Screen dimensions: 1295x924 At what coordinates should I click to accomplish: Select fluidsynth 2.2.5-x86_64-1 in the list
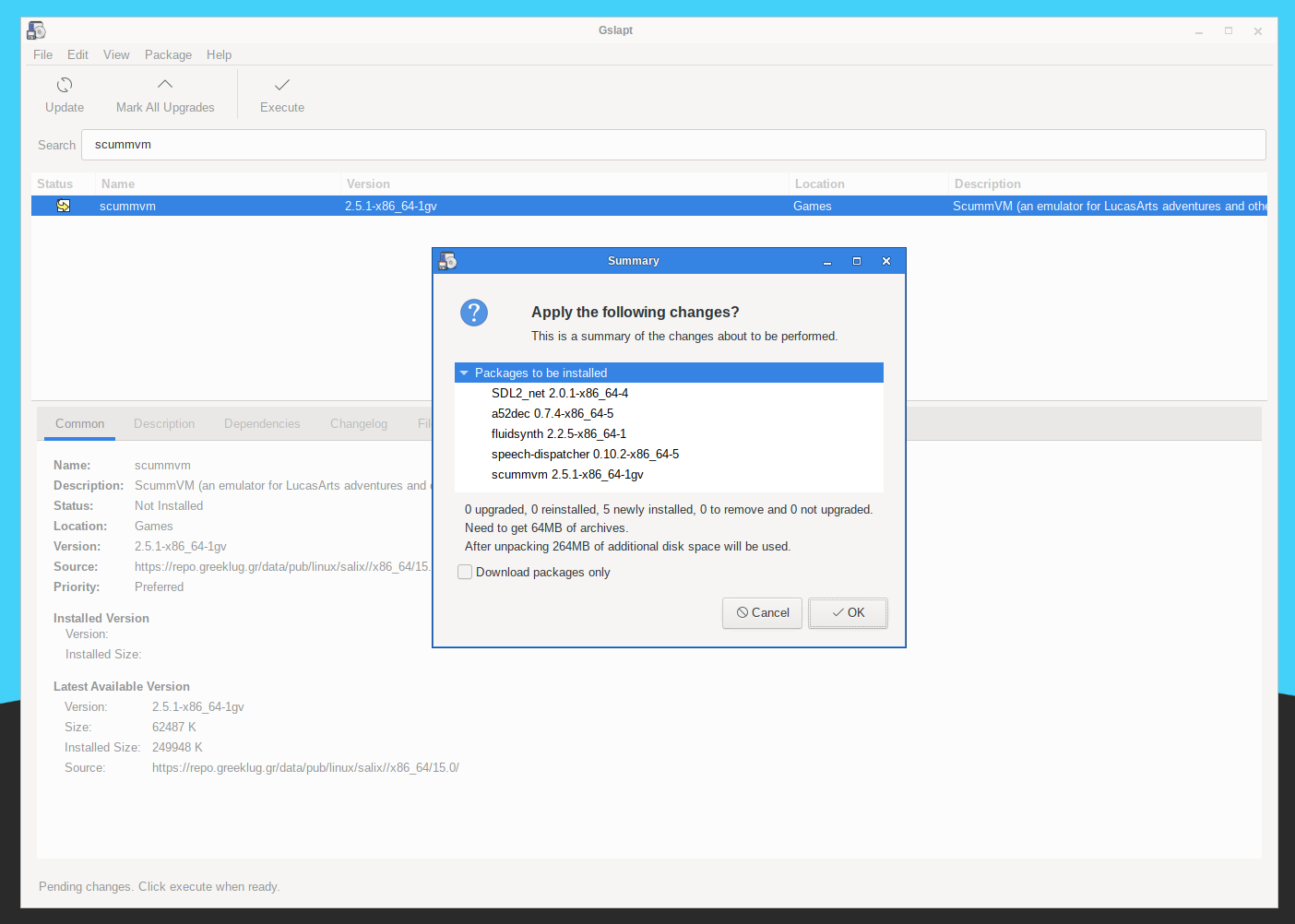669,433
